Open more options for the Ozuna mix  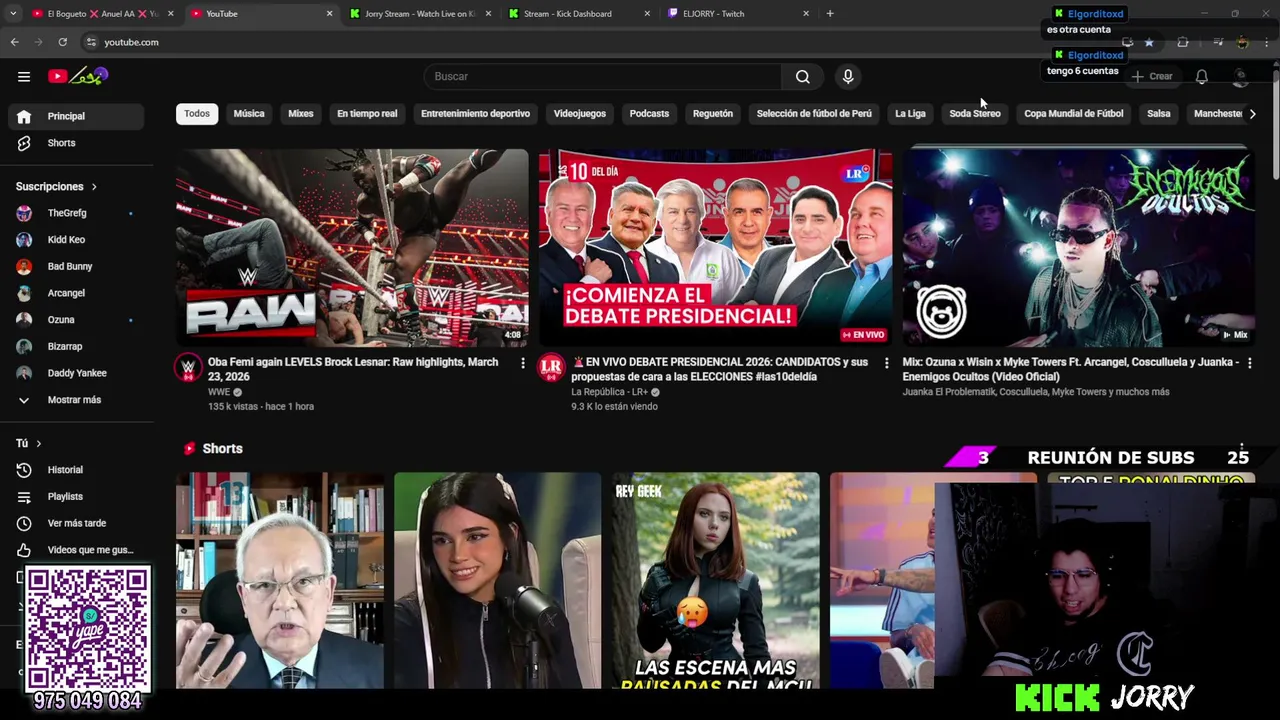pos(1249,363)
